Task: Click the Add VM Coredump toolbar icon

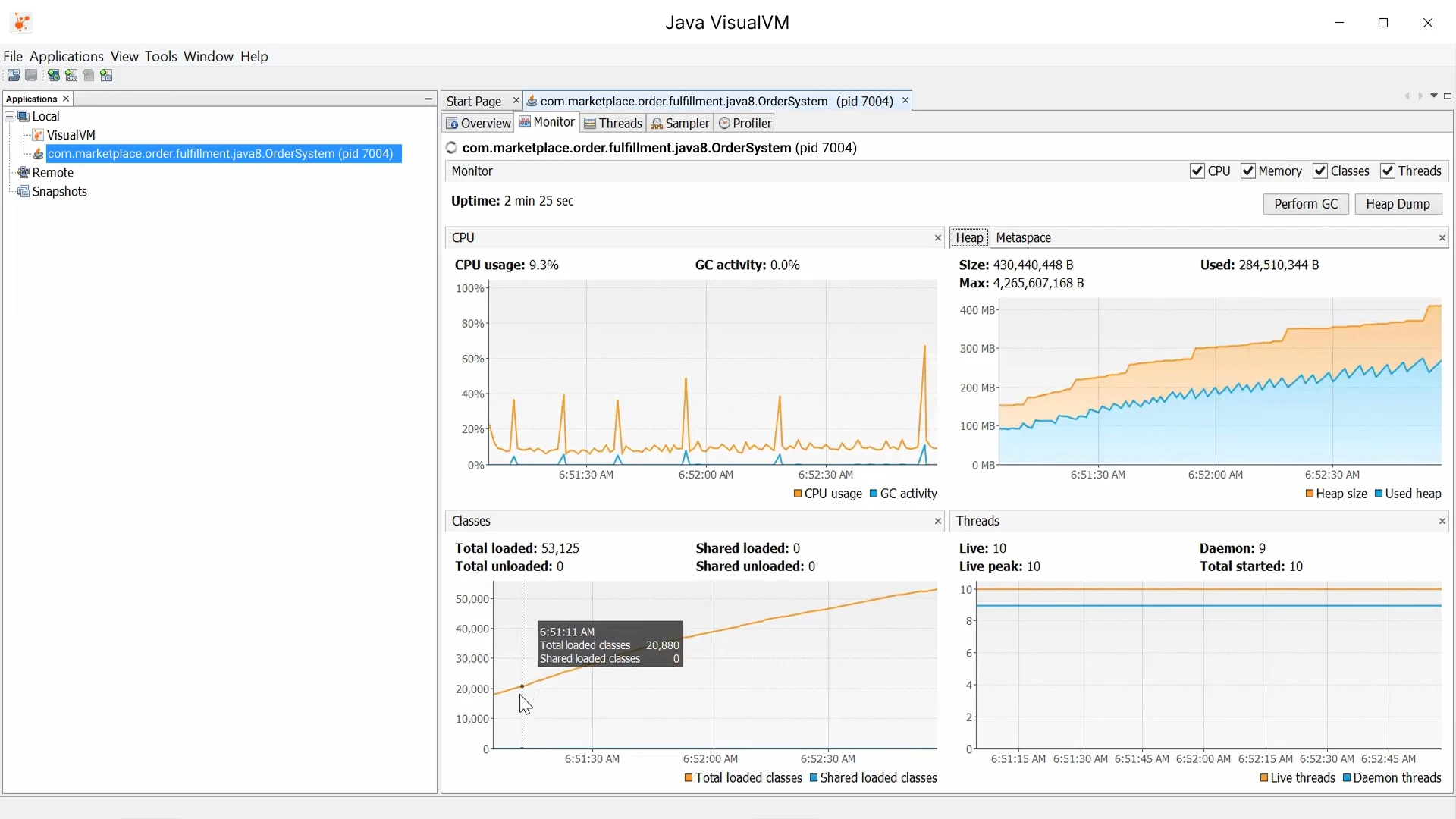Action: pyautogui.click(x=106, y=75)
